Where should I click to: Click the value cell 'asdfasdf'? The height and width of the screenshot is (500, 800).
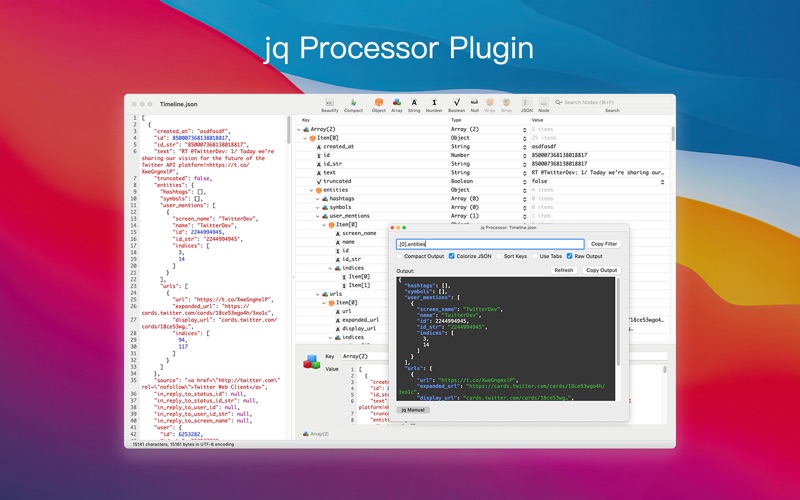pyautogui.click(x=544, y=146)
